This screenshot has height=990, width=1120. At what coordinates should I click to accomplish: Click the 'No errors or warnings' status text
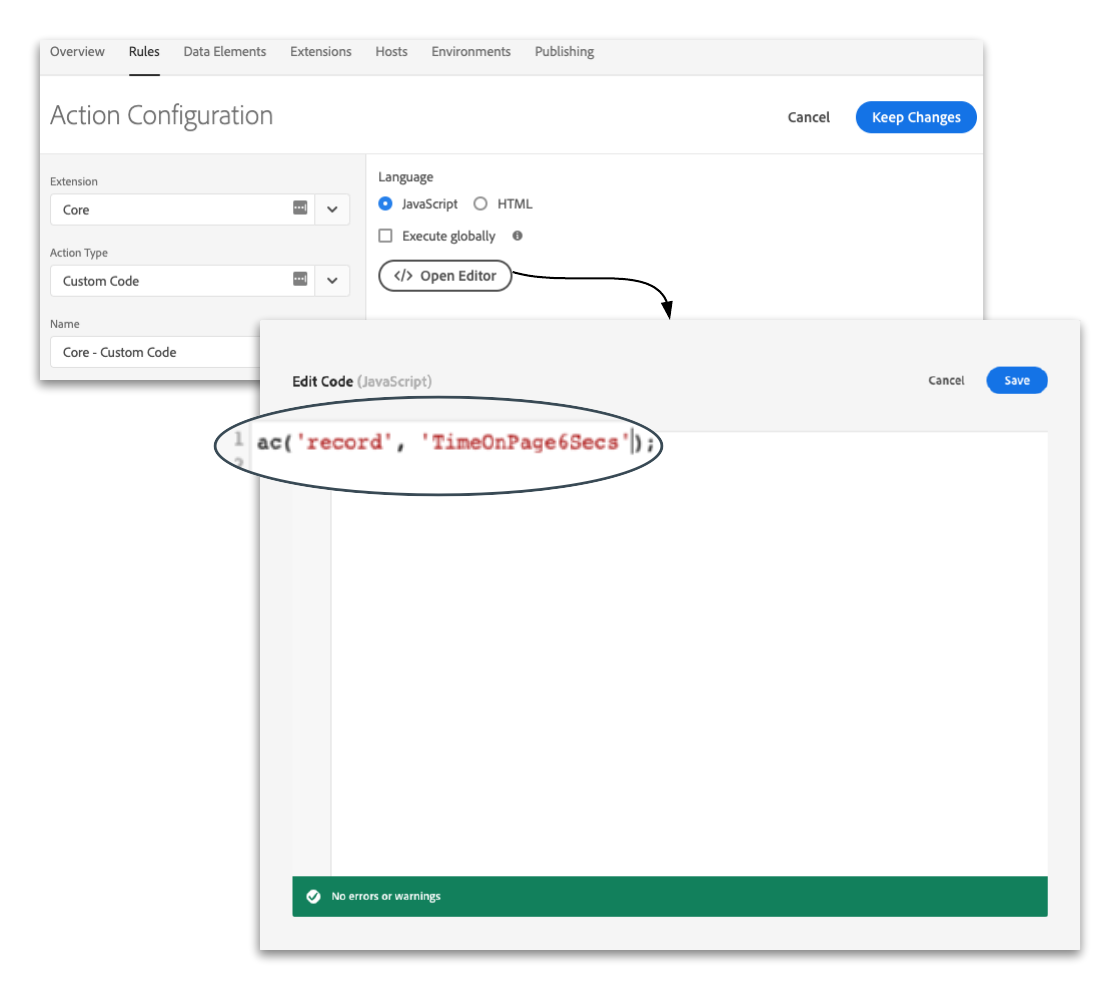pyautogui.click(x=386, y=896)
